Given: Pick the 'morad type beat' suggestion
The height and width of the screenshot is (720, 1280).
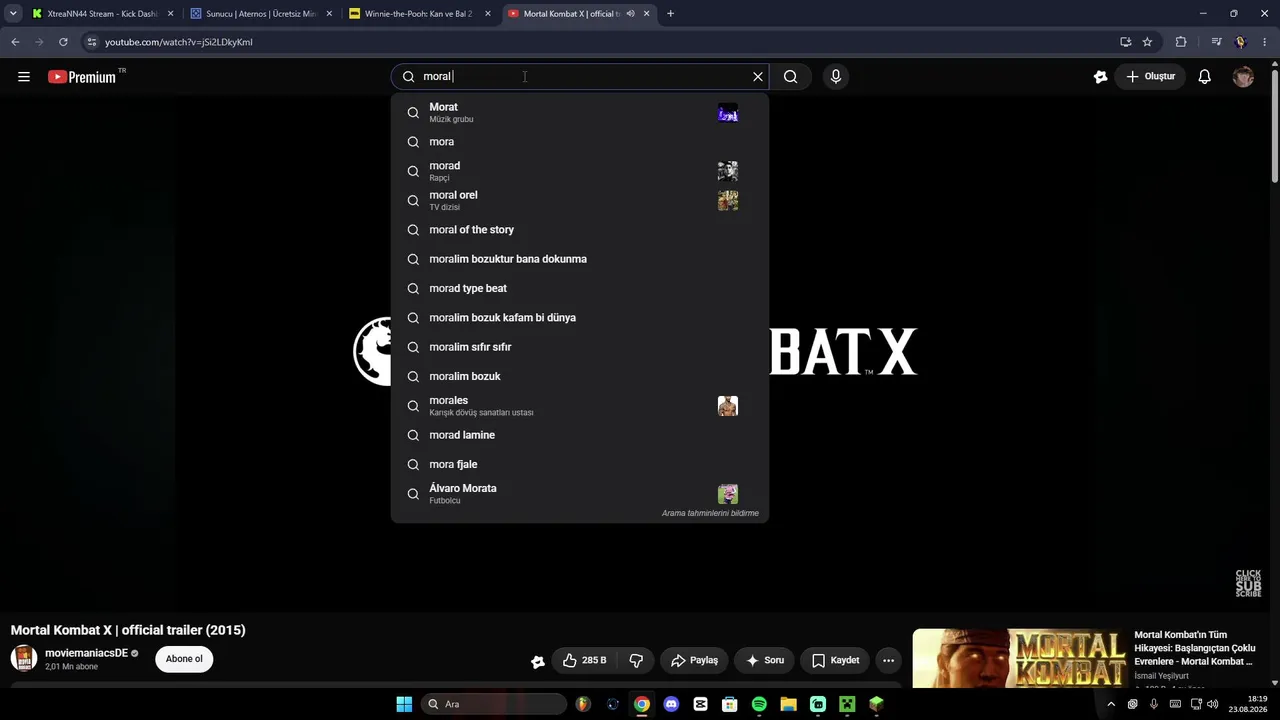Looking at the screenshot, I should [x=580, y=288].
